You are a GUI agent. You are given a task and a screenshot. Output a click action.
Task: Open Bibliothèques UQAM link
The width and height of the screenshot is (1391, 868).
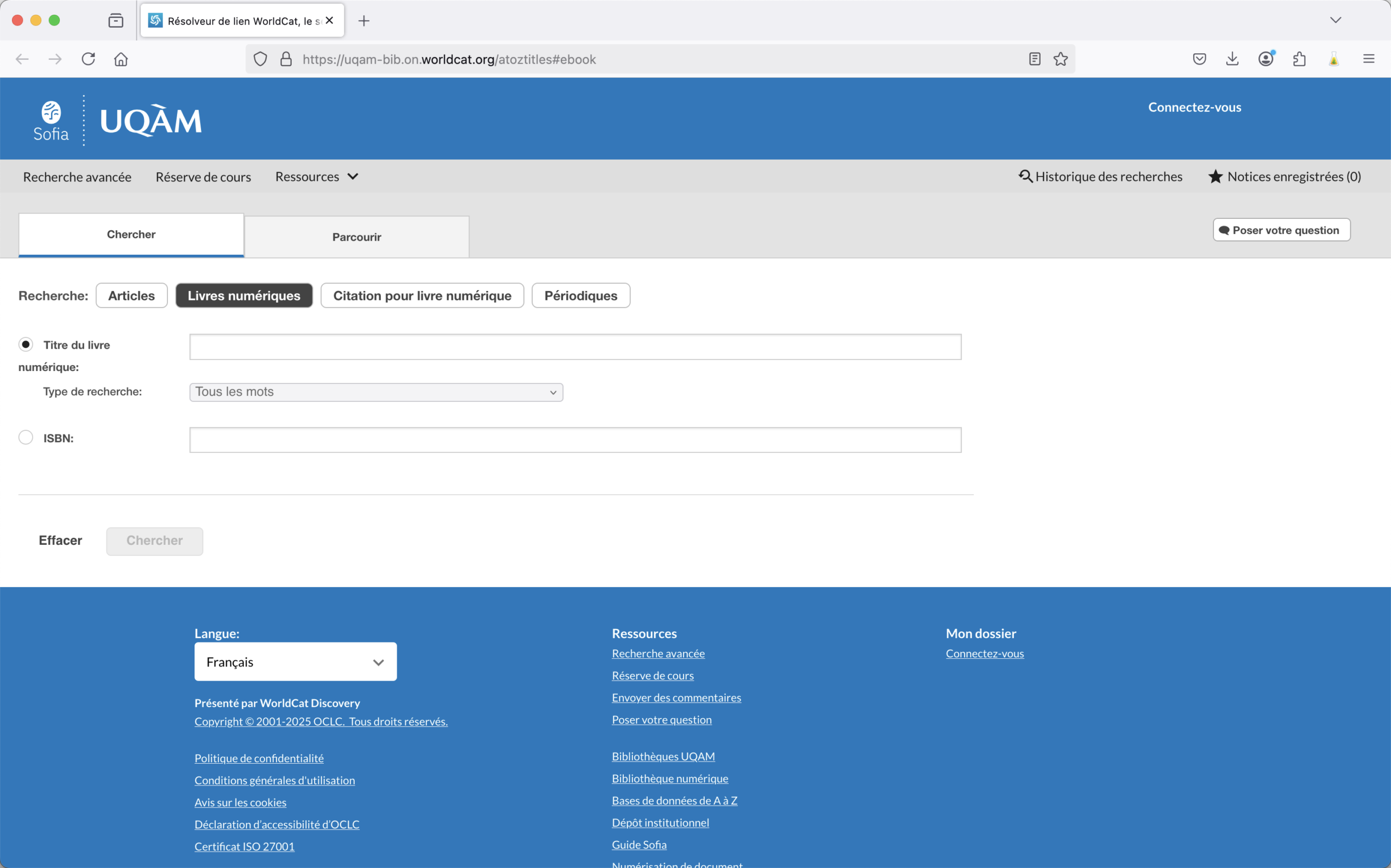(663, 757)
